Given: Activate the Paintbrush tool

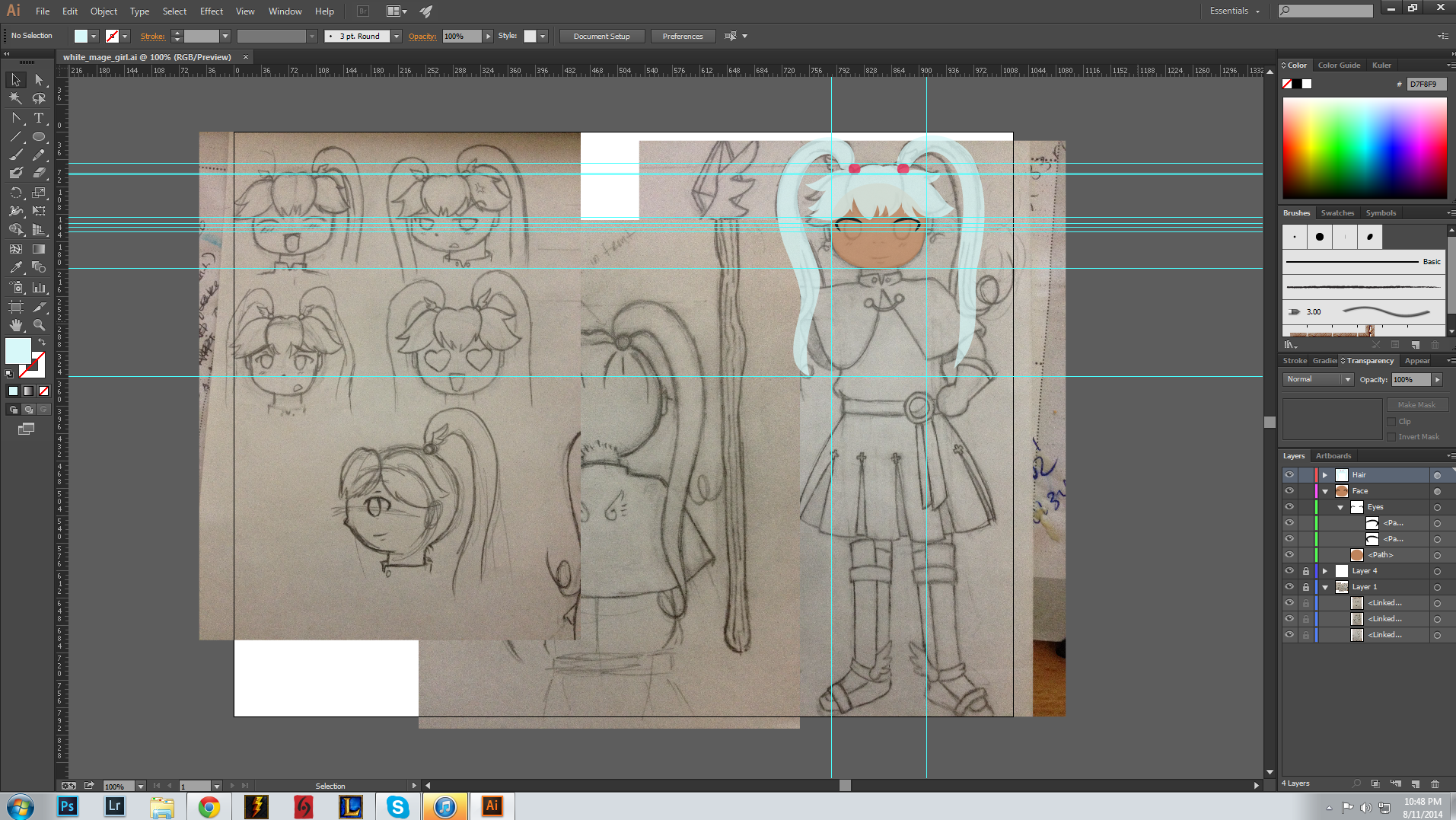Looking at the screenshot, I should 16,155.
